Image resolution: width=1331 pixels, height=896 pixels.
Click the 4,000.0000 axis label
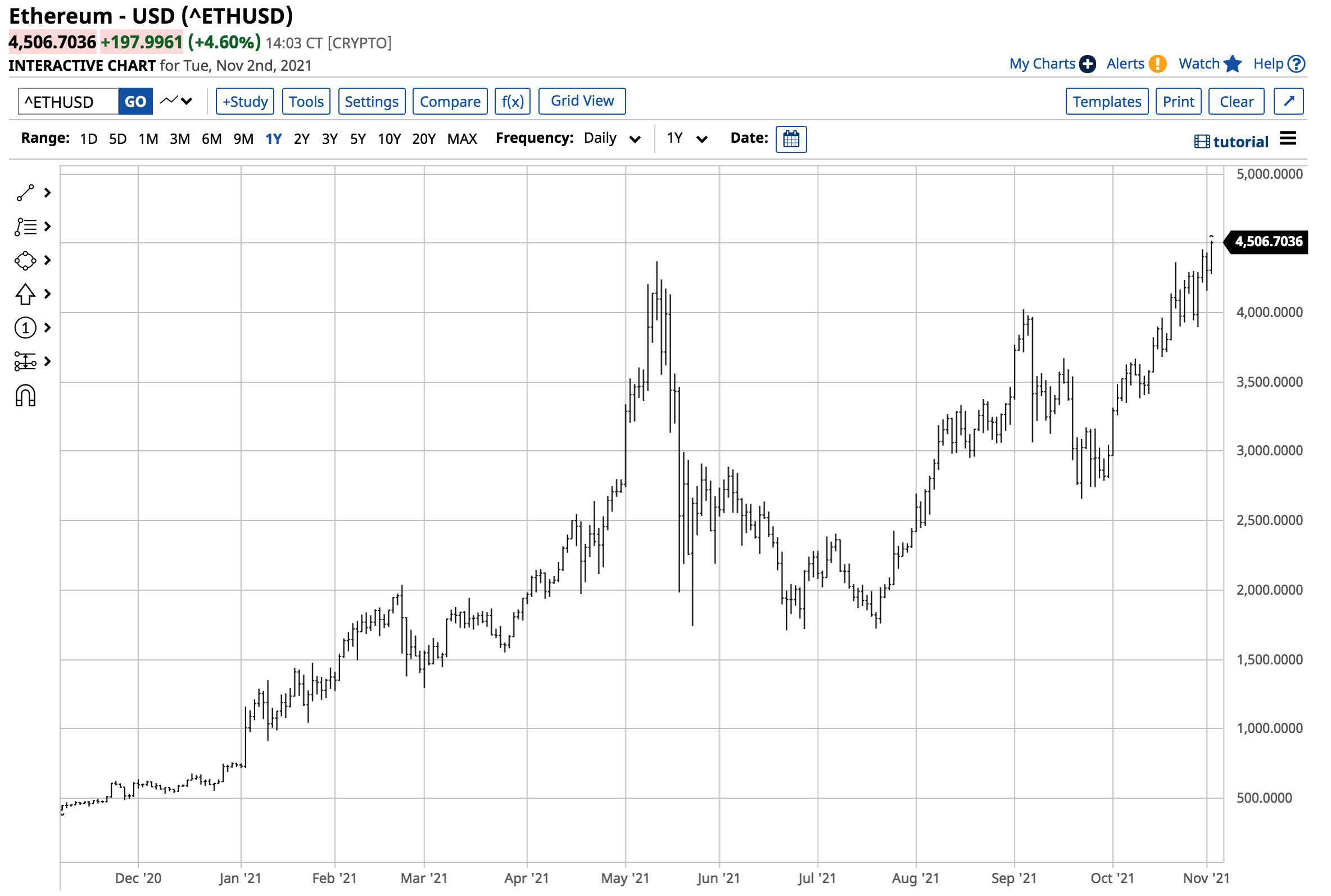coord(1269,313)
